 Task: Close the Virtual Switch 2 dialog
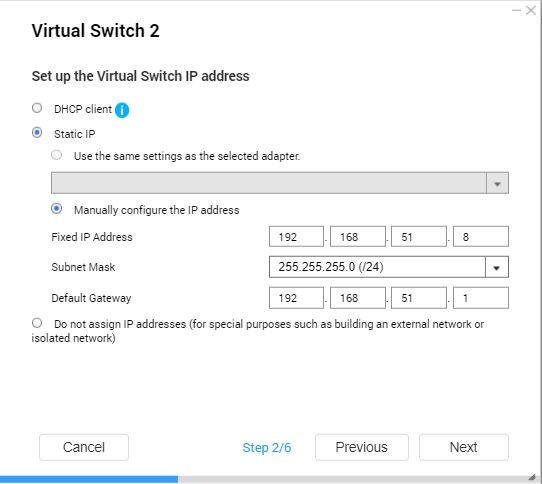(531, 11)
